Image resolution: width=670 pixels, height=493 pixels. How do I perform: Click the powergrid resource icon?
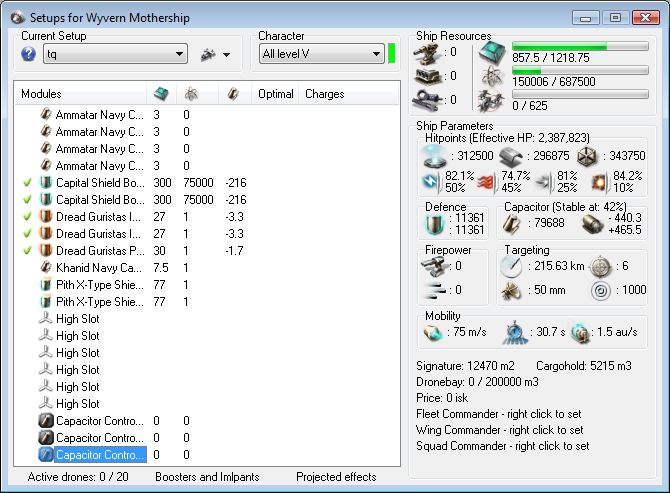[491, 76]
